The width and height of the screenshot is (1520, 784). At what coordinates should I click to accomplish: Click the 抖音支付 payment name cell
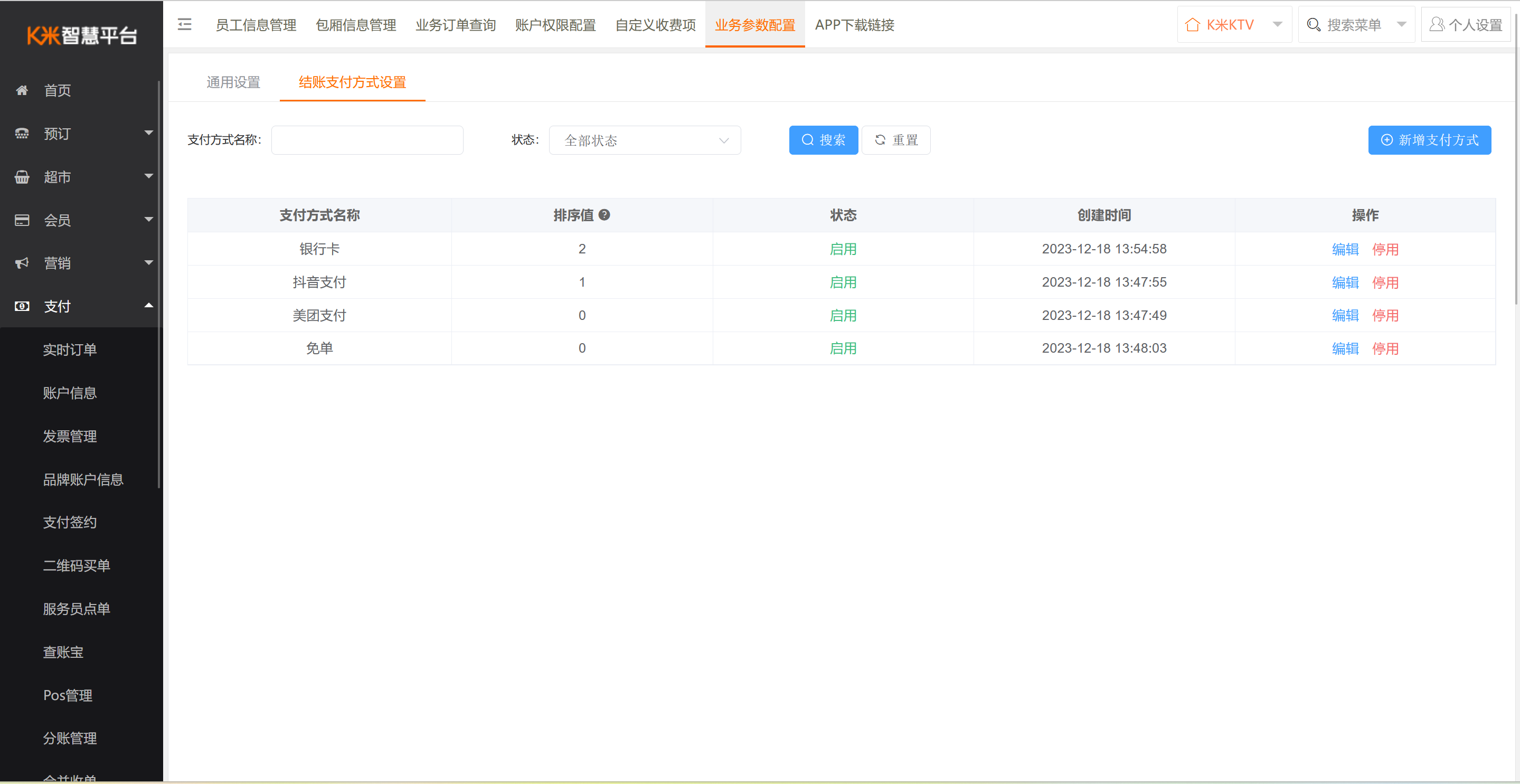[x=319, y=282]
